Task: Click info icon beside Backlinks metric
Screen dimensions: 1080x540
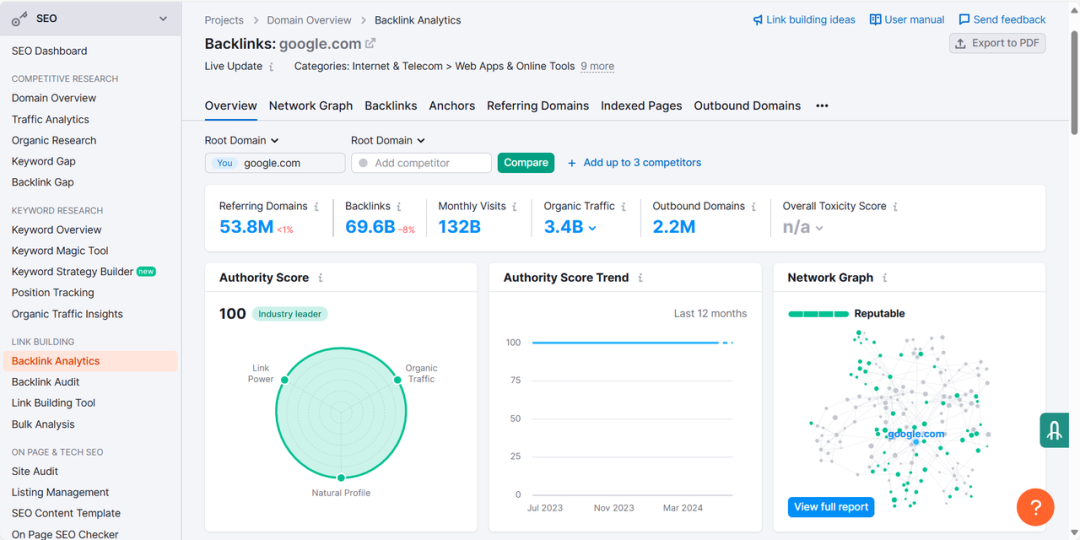Action: (399, 206)
